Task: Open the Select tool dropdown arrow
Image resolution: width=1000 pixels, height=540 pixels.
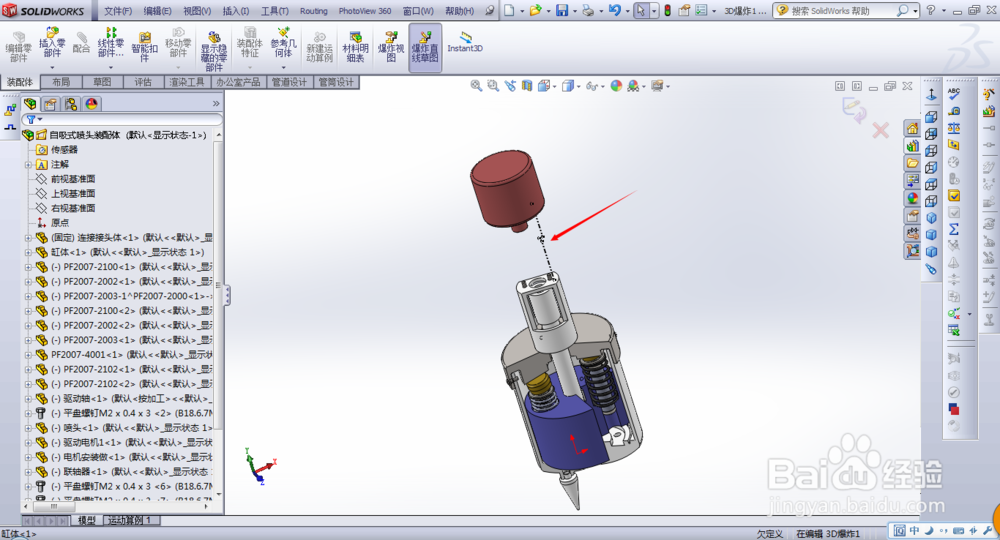Action: click(654, 11)
